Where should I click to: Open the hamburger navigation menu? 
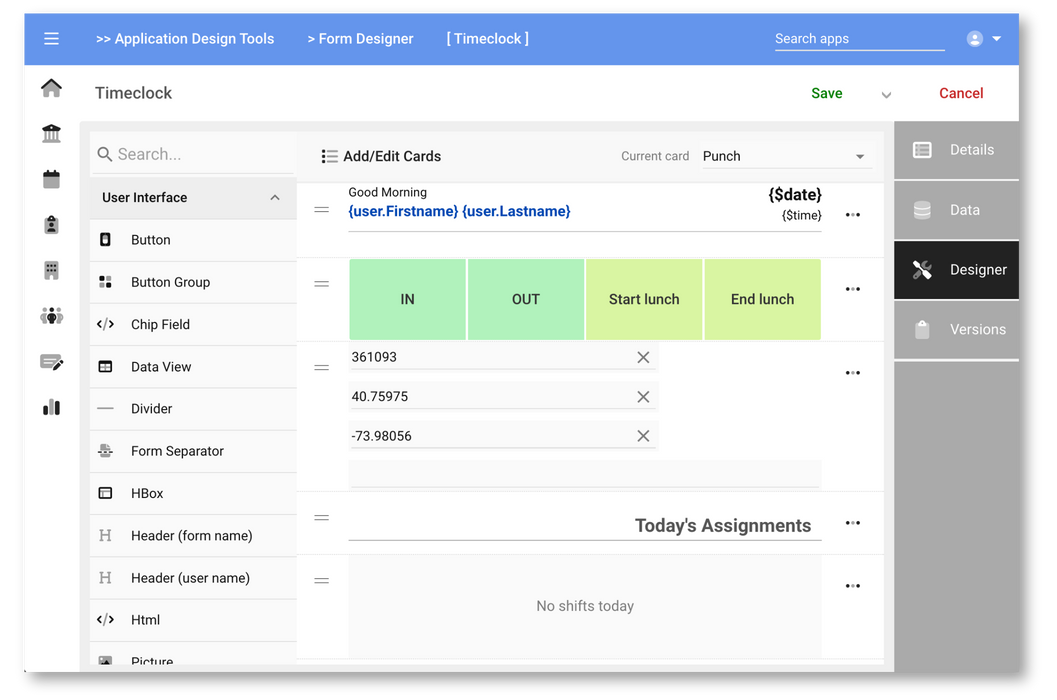coord(51,39)
